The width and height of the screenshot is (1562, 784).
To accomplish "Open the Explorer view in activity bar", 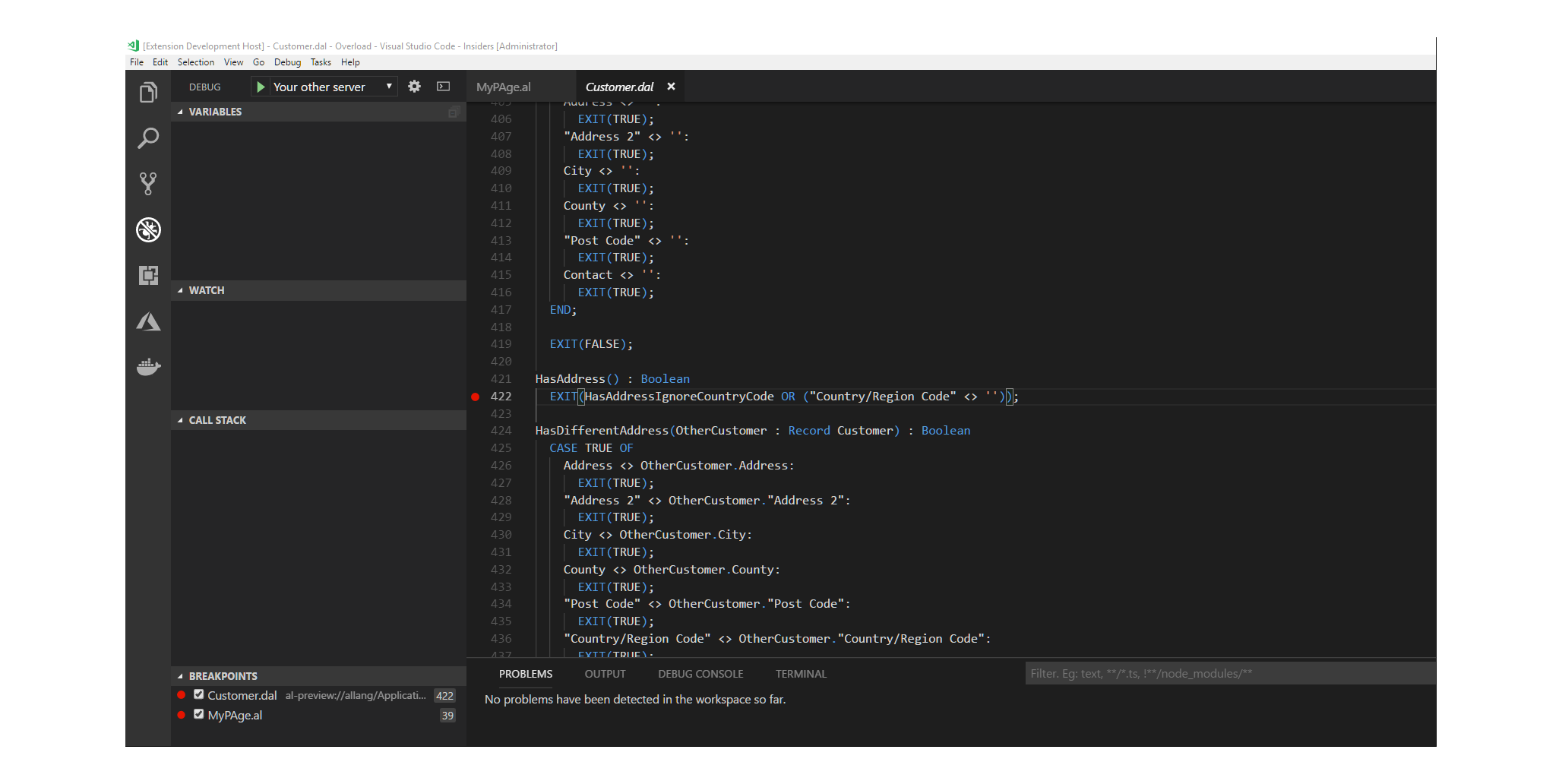I will pos(148,93).
